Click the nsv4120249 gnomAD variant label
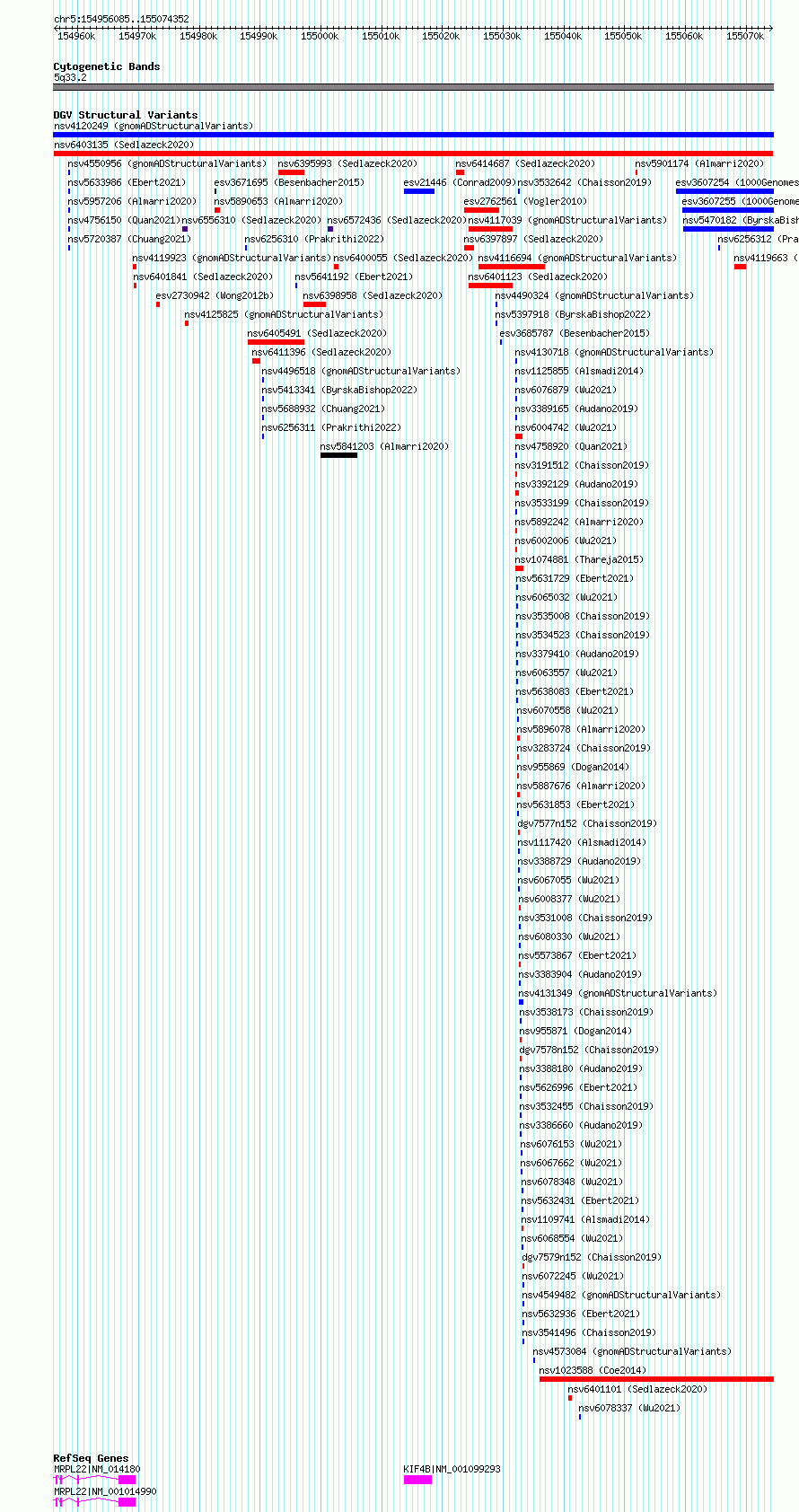Viewport: 799px width, 1512px height. [x=154, y=126]
